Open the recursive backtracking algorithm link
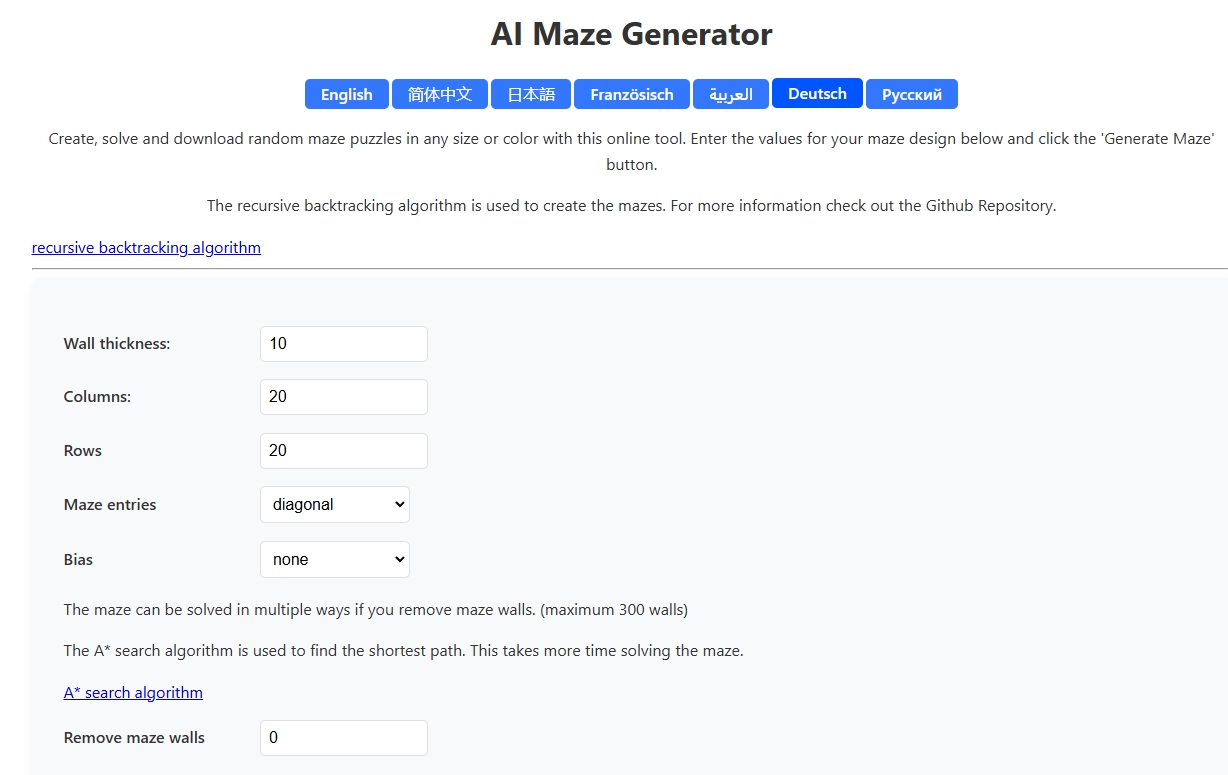This screenshot has width=1228, height=775. point(145,247)
